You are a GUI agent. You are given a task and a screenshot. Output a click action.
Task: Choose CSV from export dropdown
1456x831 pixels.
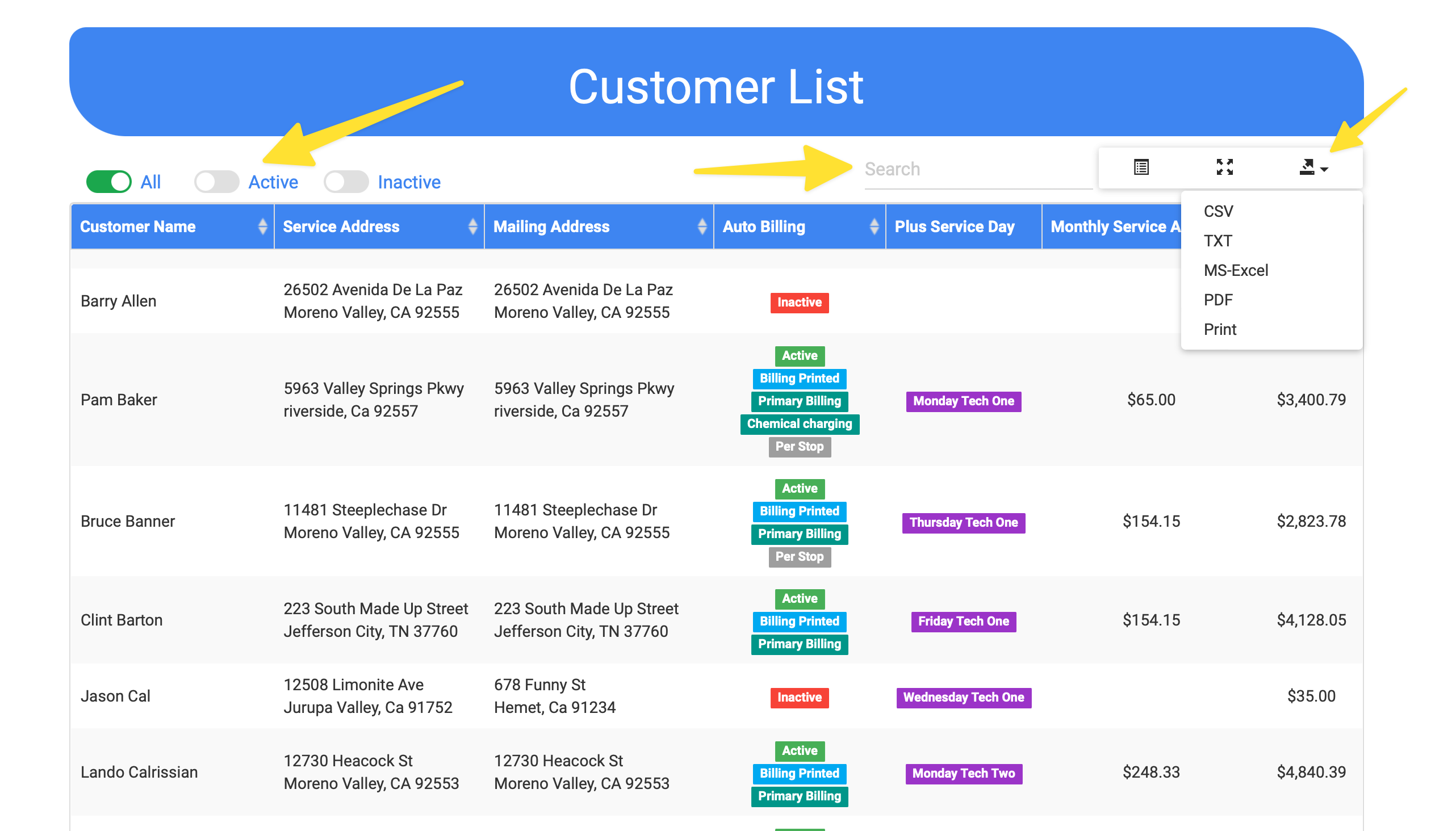pos(1218,211)
